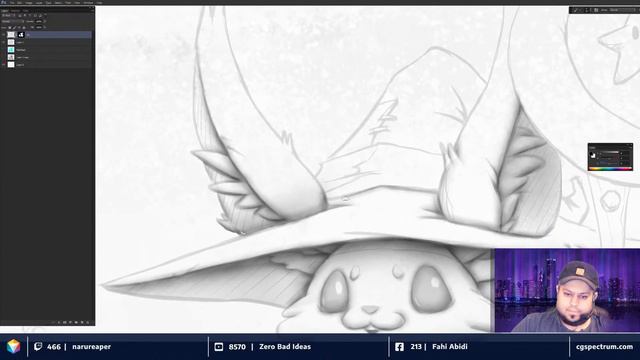Click the Fahi Abidi Facebook name
Screen dimensions: 640x360
450,347
